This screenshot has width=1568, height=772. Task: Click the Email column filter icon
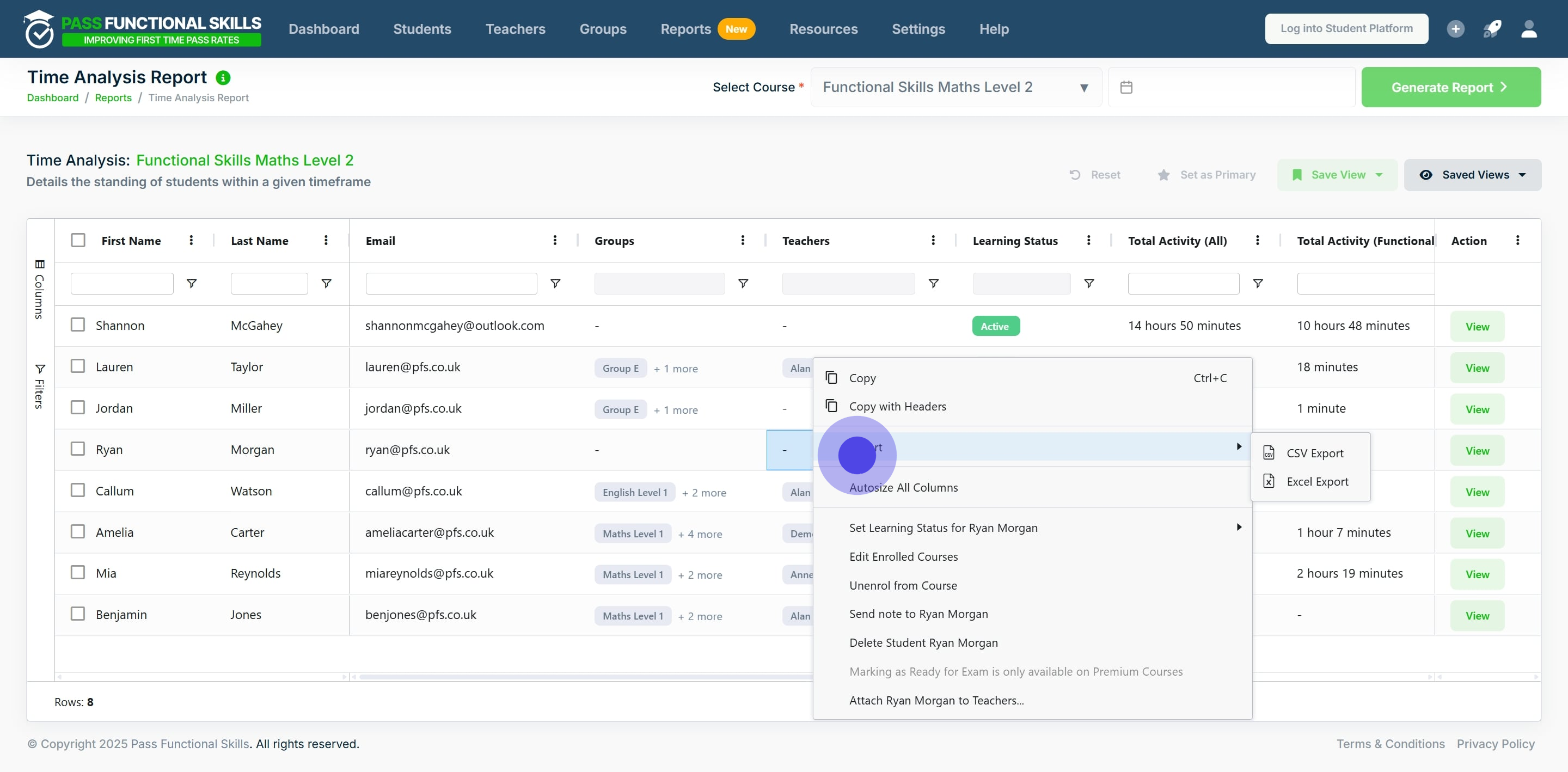[555, 284]
